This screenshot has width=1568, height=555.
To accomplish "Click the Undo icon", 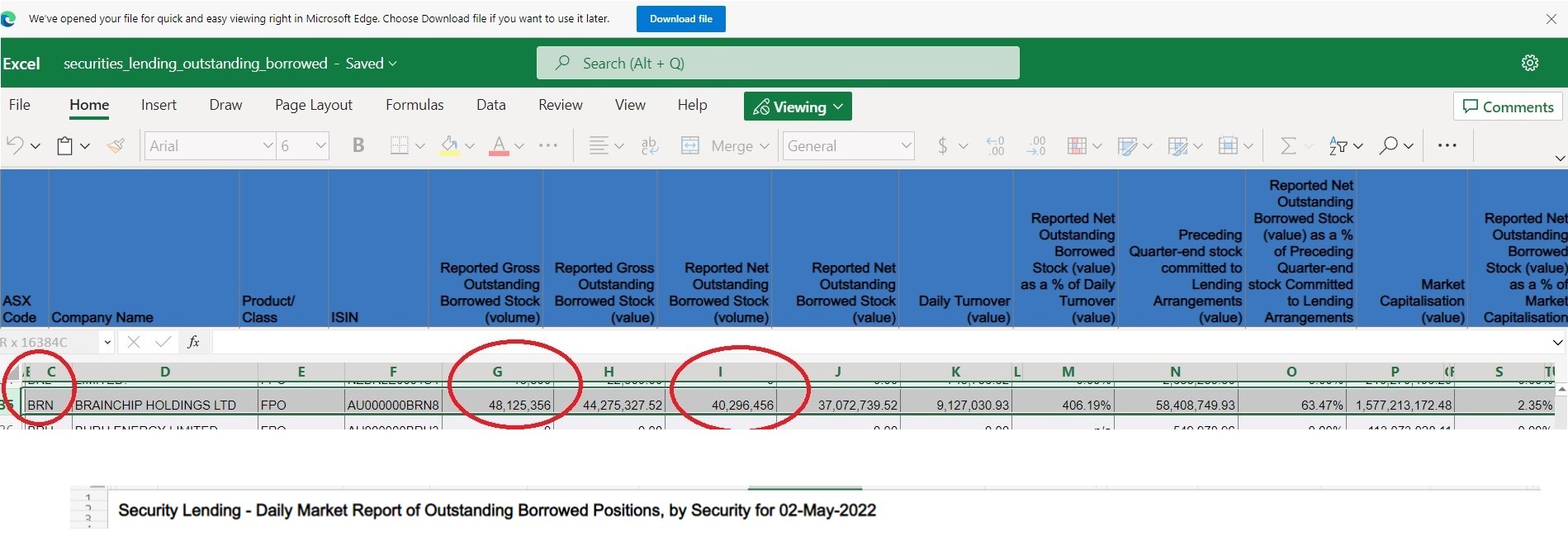I will pyautogui.click(x=15, y=146).
